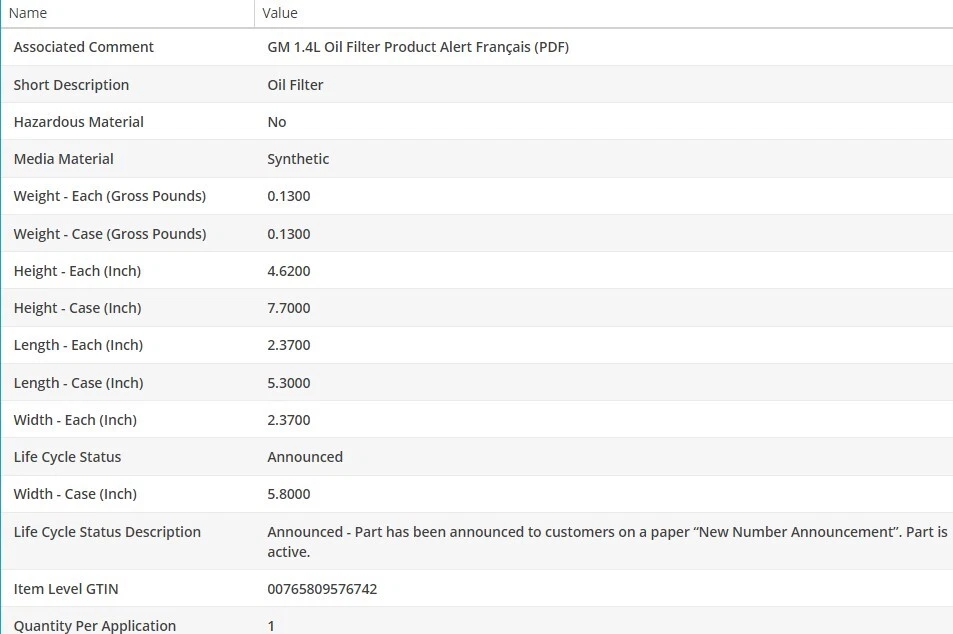Screen dimensions: 953x634
Task: Select the Hazardous Material row label
Action: pos(79,122)
